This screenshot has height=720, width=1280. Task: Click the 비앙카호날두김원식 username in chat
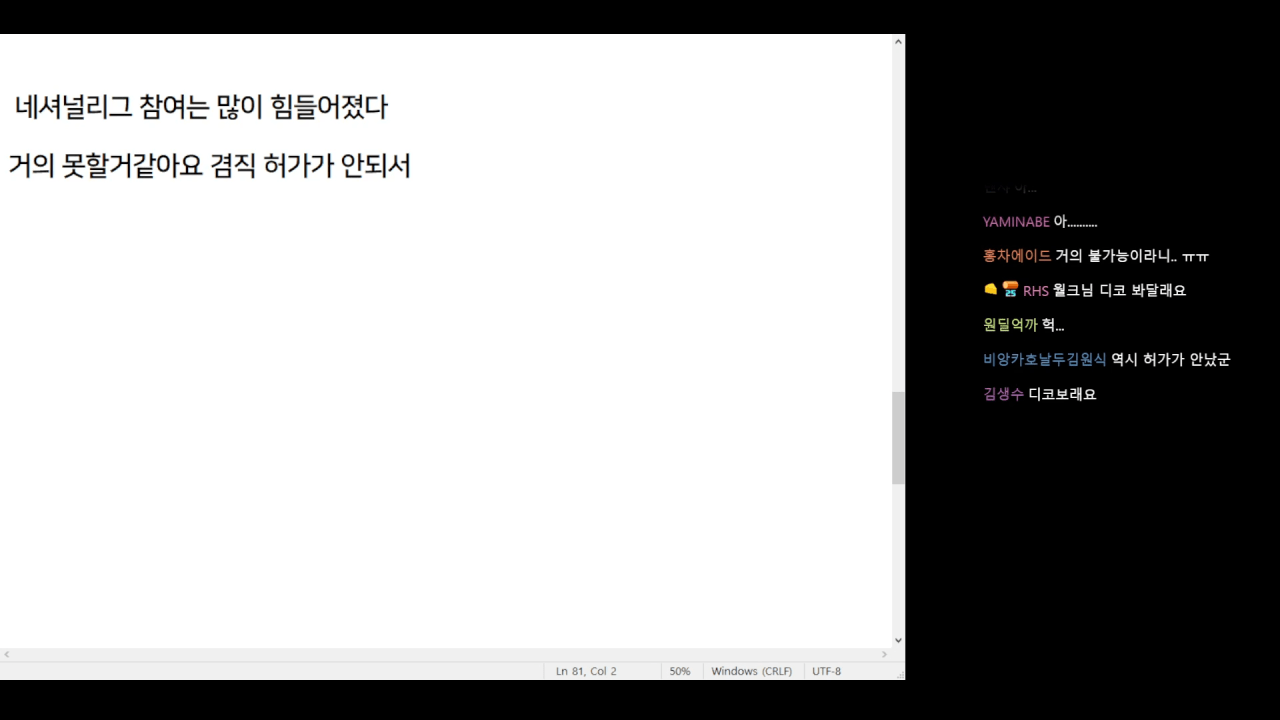[1044, 360]
